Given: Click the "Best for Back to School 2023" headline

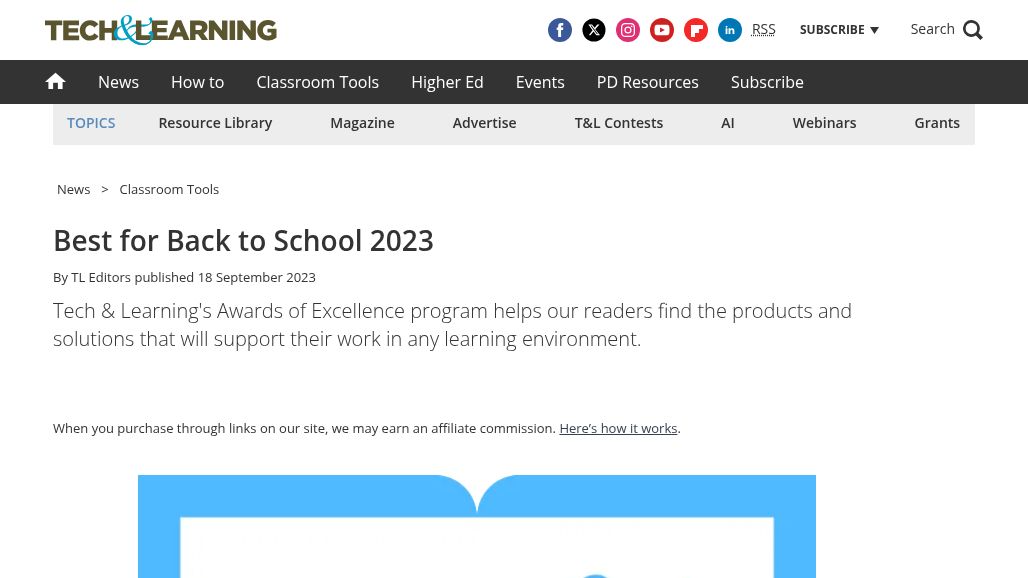Looking at the screenshot, I should point(243,241).
